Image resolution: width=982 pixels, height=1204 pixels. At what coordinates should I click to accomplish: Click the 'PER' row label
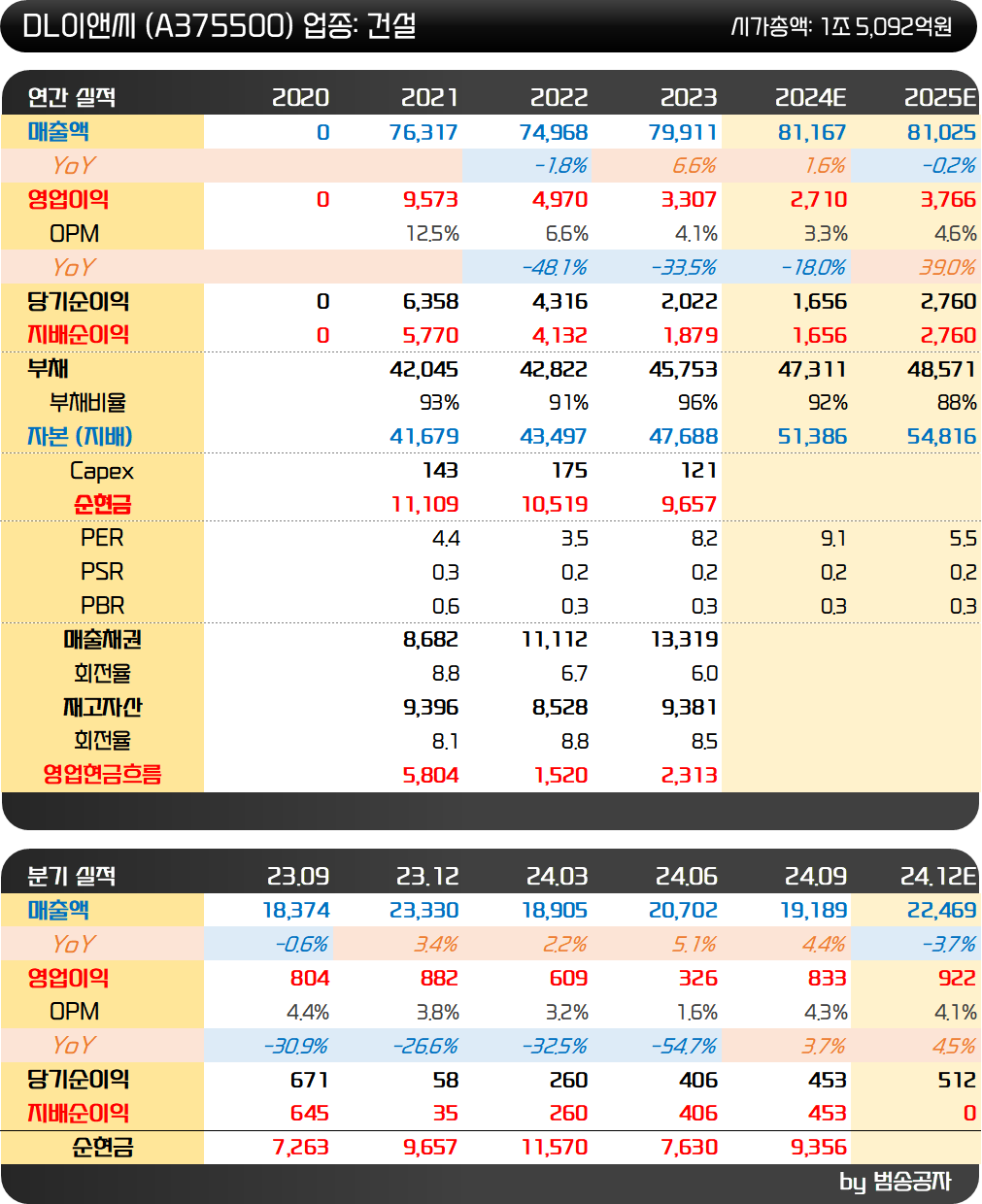tap(102, 537)
